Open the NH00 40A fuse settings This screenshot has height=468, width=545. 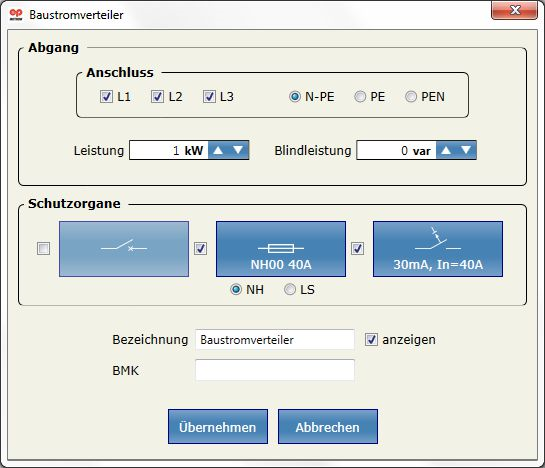click(x=281, y=249)
